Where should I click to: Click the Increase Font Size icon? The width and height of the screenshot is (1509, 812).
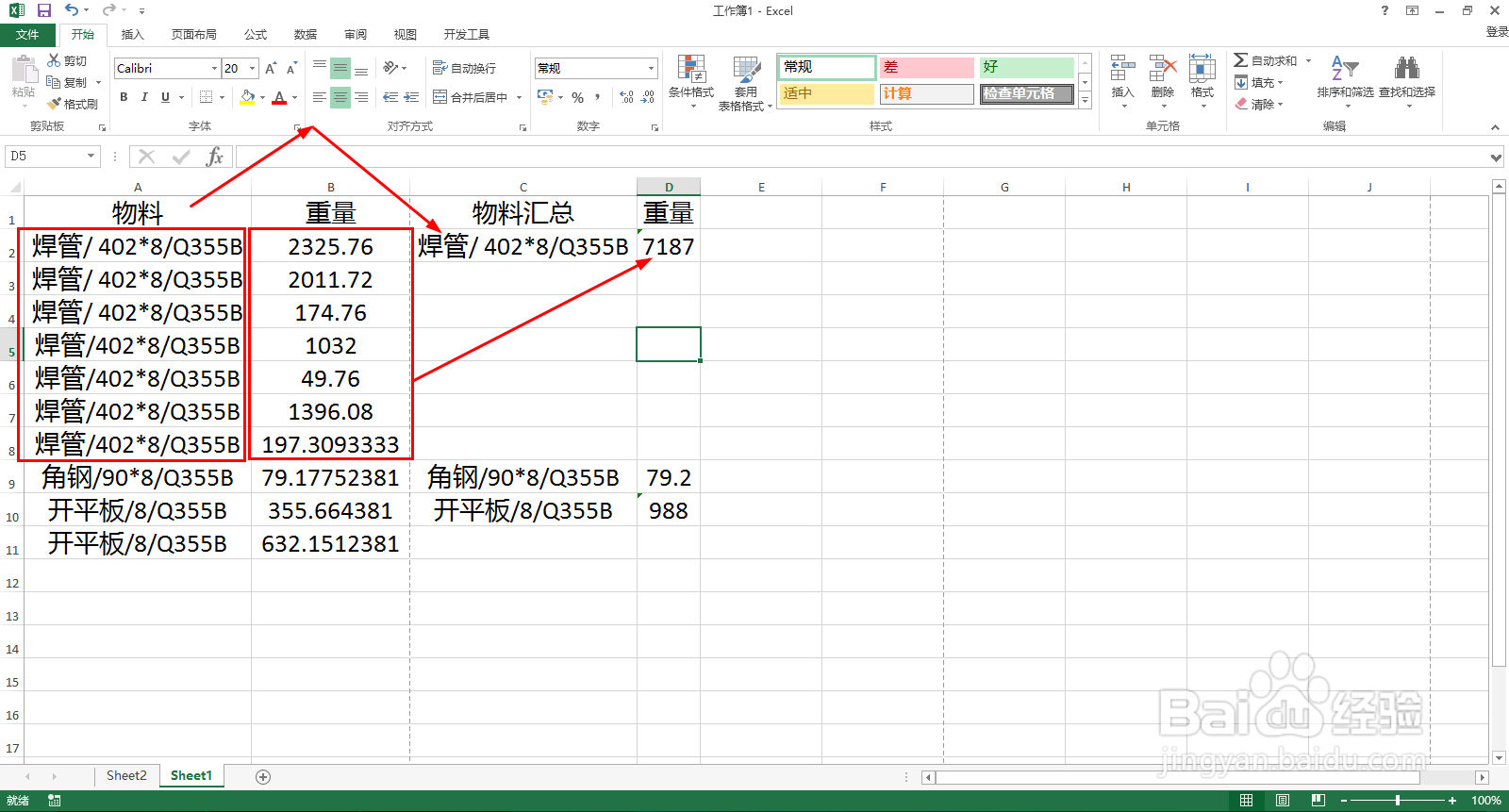point(271,68)
